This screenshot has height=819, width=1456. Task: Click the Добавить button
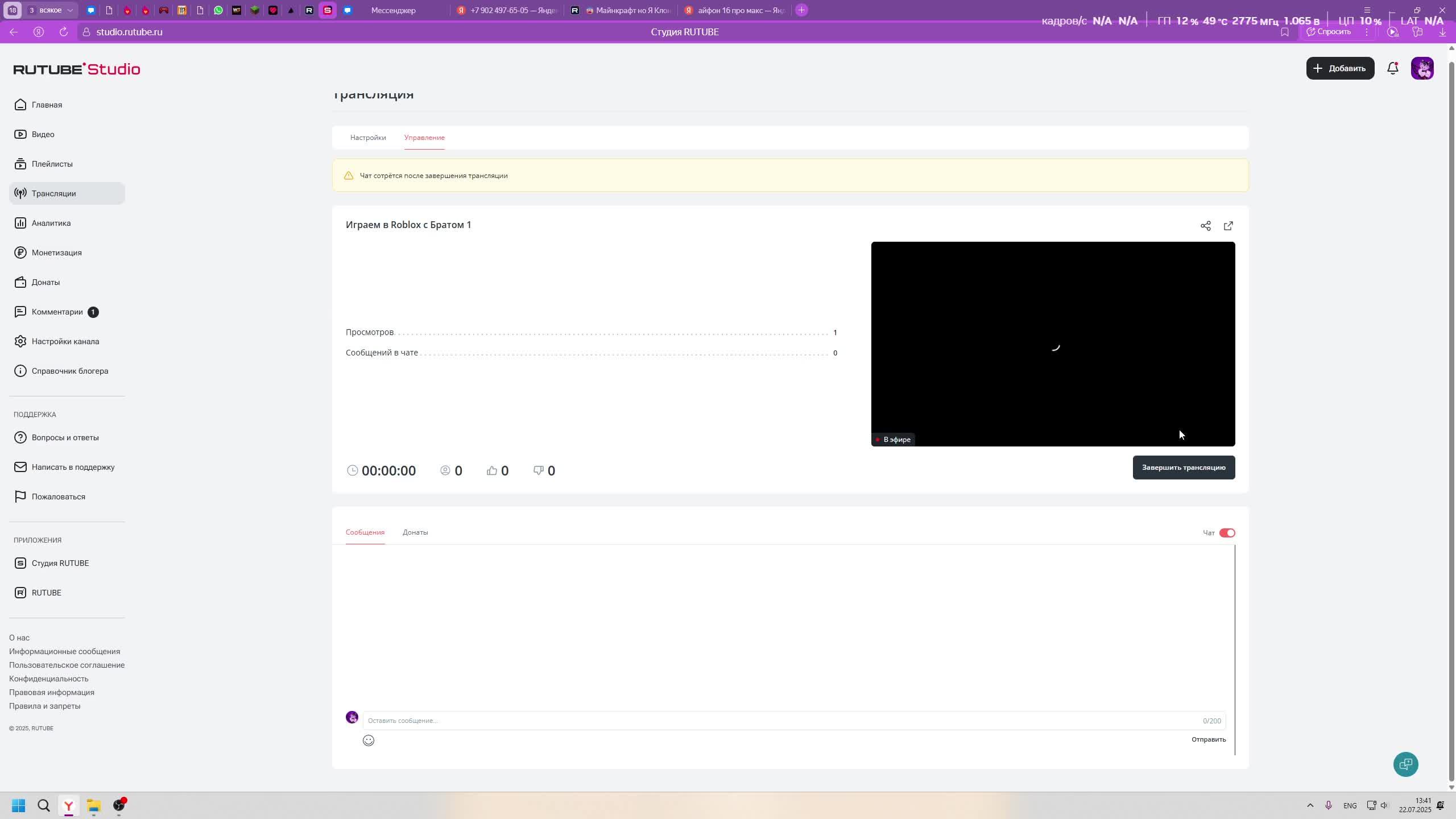click(x=1339, y=68)
